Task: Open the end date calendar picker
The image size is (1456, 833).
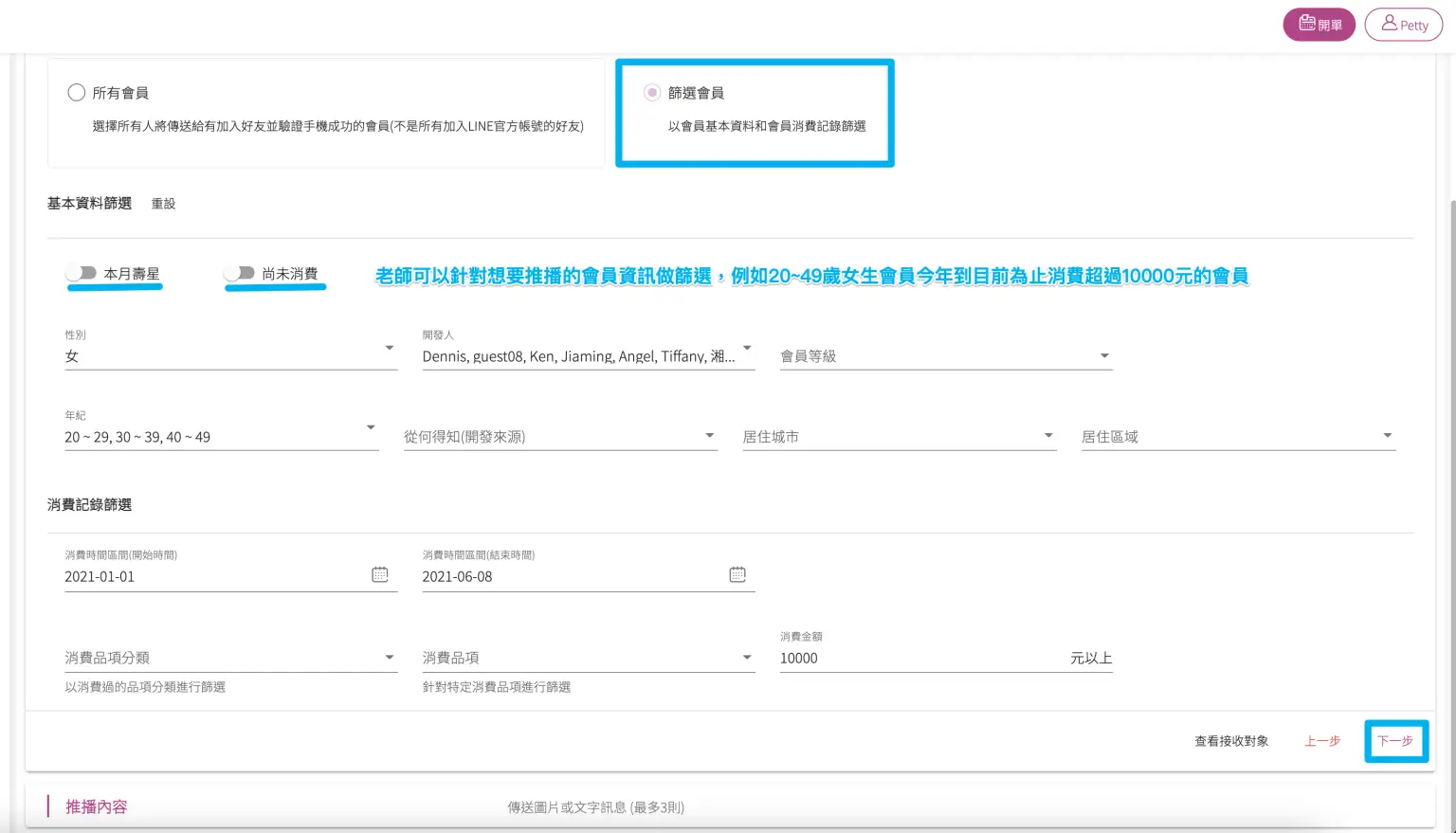Action: [737, 575]
